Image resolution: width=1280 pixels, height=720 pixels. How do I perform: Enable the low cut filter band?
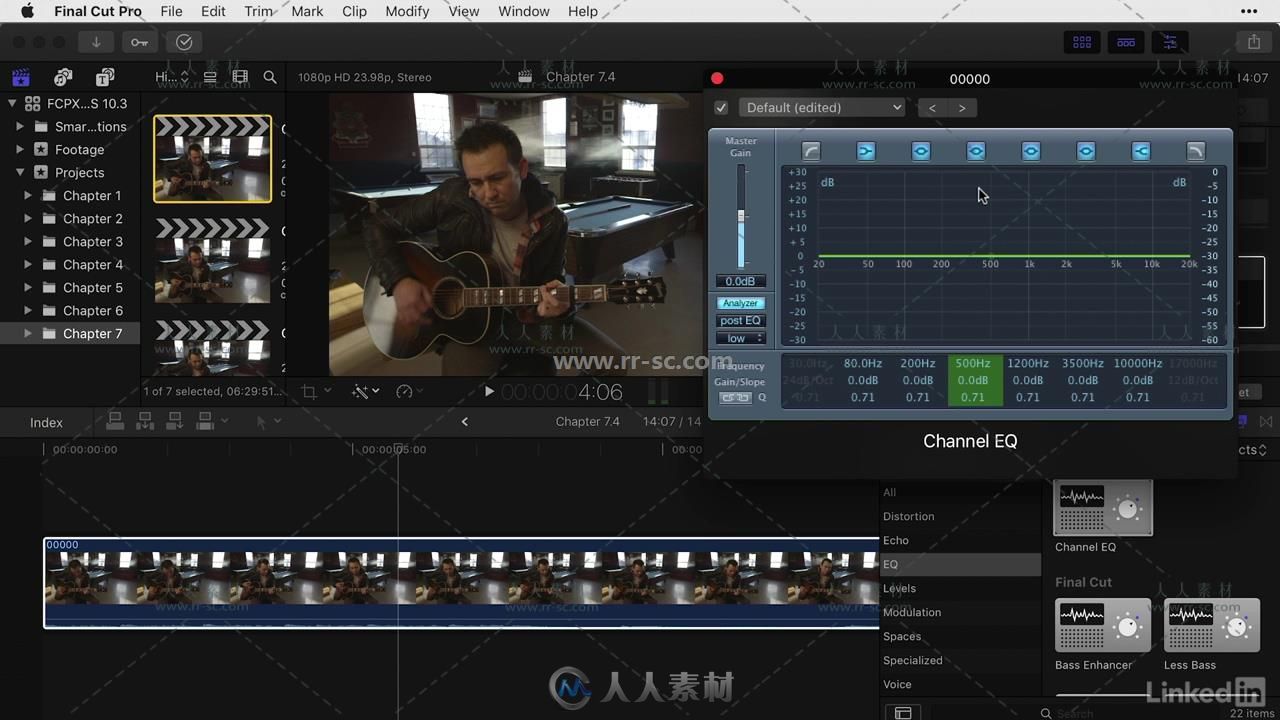tap(811, 151)
